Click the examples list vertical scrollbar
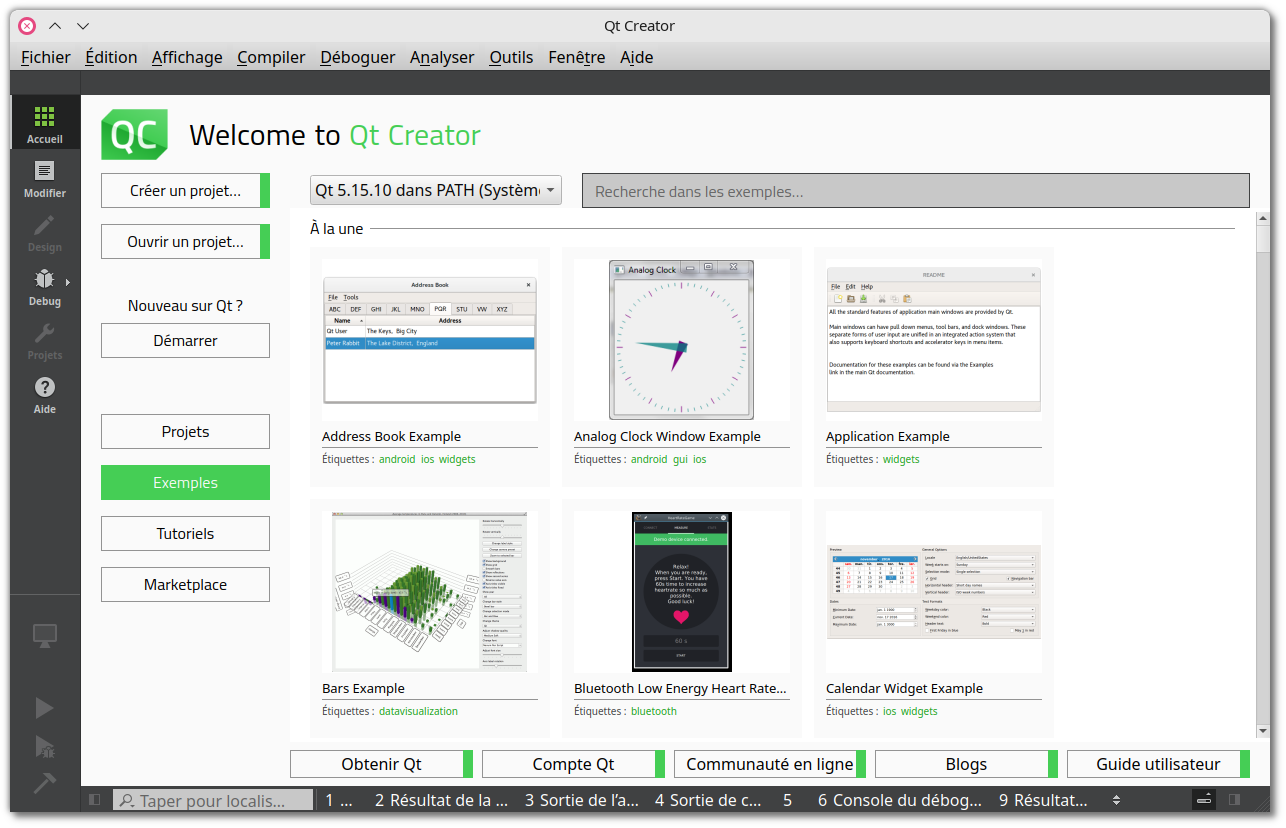The image size is (1286, 828). pos(1263,475)
